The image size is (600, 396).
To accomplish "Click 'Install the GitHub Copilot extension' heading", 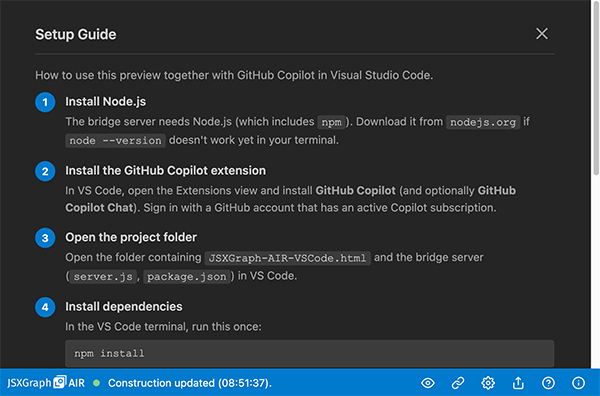I will click(x=165, y=171).
